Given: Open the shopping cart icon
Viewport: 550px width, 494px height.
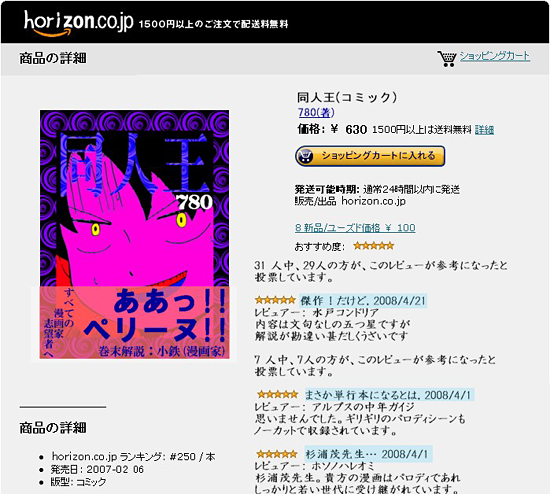Looking at the screenshot, I should coord(447,59).
